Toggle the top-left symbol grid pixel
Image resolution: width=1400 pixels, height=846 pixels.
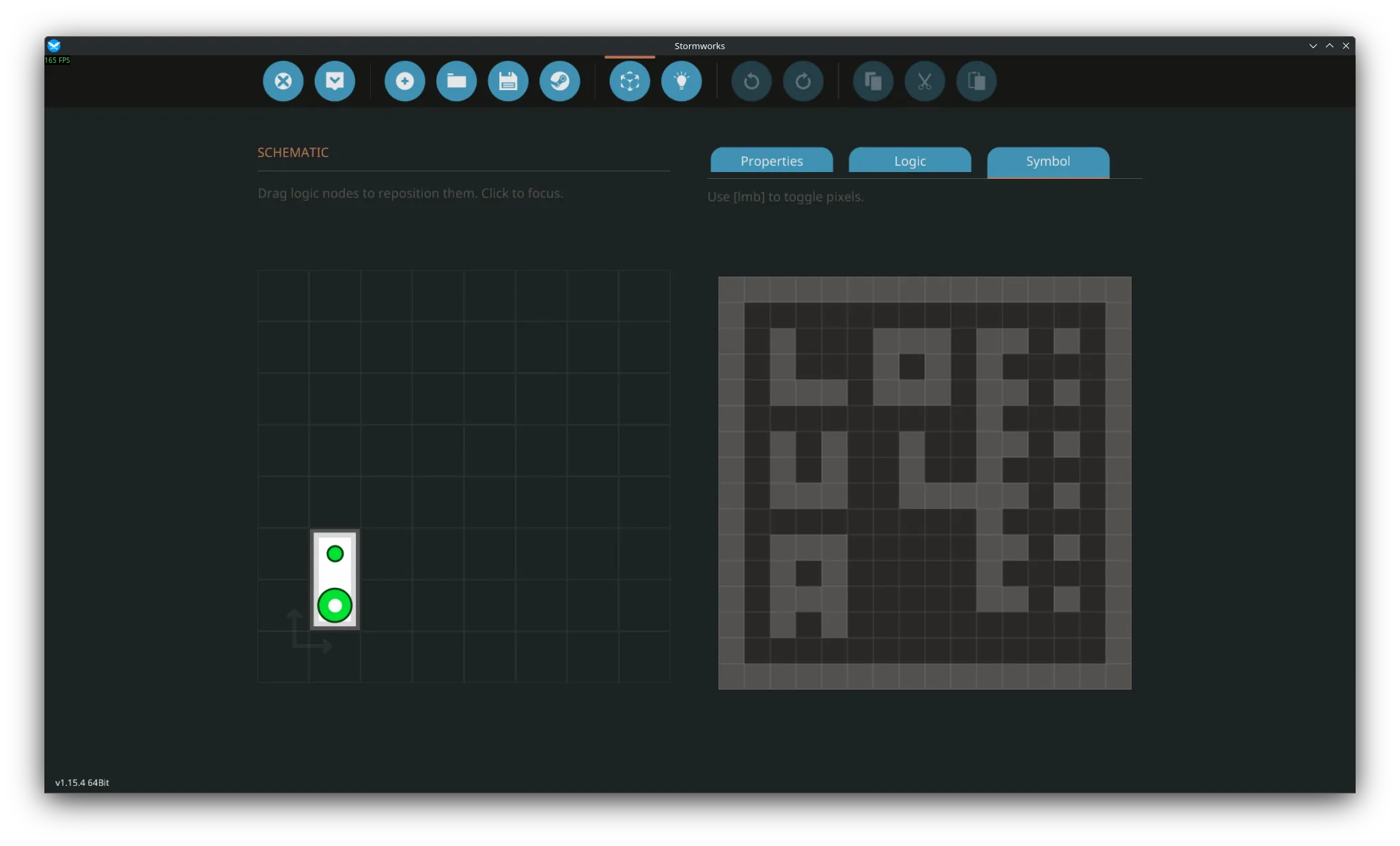[731, 290]
